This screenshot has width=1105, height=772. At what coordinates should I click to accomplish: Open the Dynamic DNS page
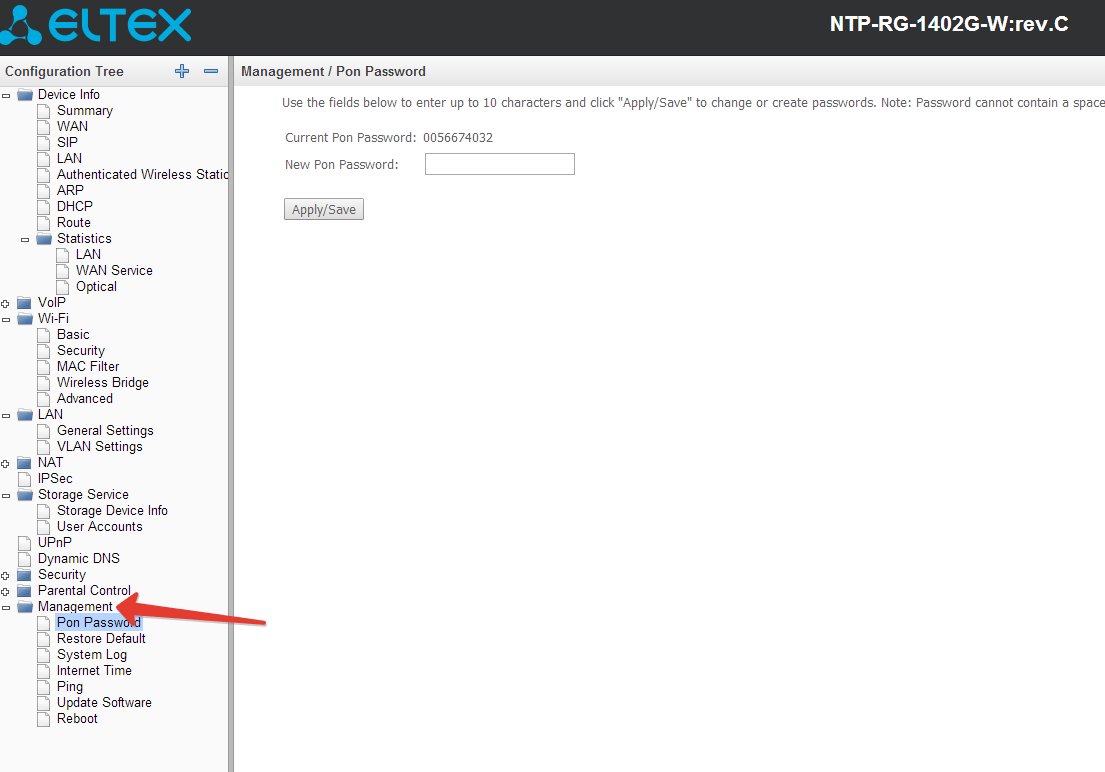coord(78,558)
